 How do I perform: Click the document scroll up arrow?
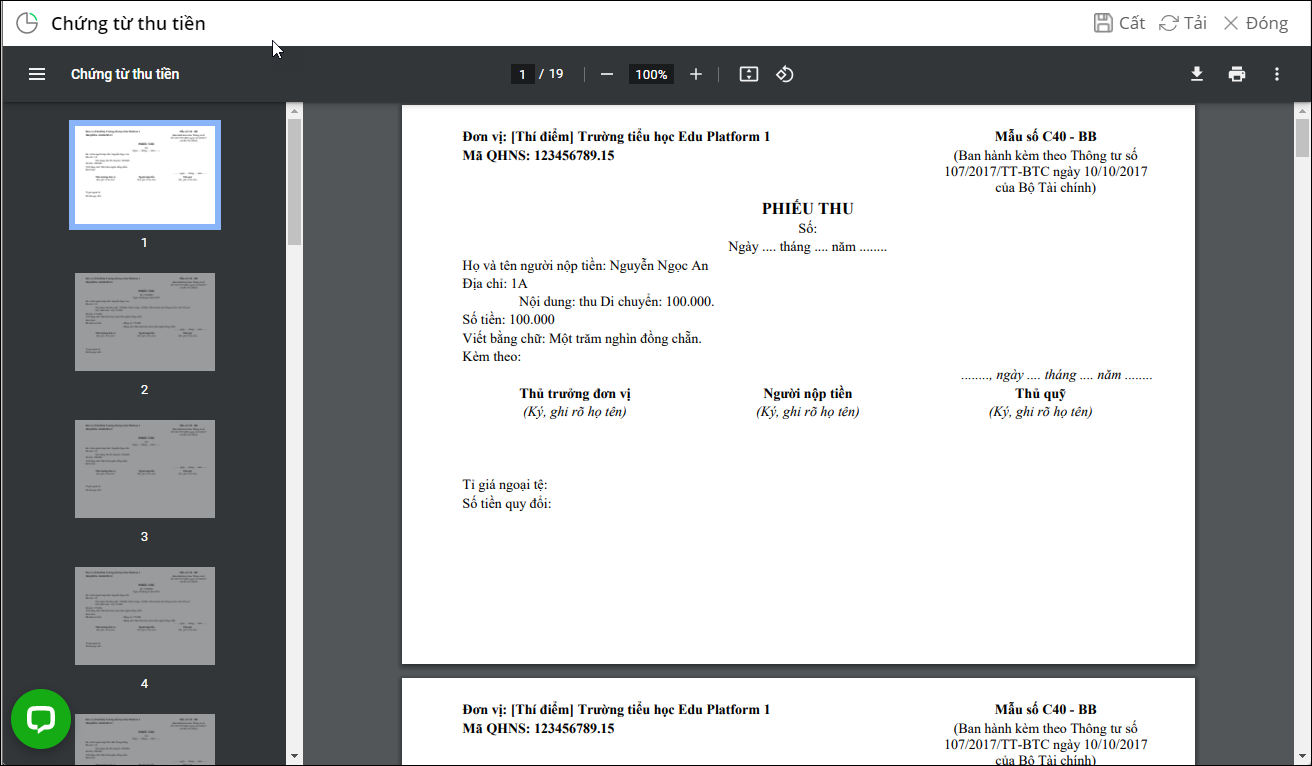click(x=1302, y=109)
